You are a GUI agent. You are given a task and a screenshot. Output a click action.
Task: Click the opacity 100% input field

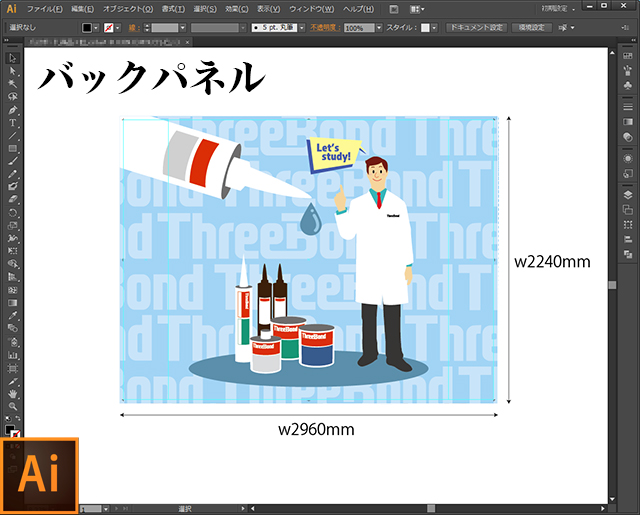[359, 28]
